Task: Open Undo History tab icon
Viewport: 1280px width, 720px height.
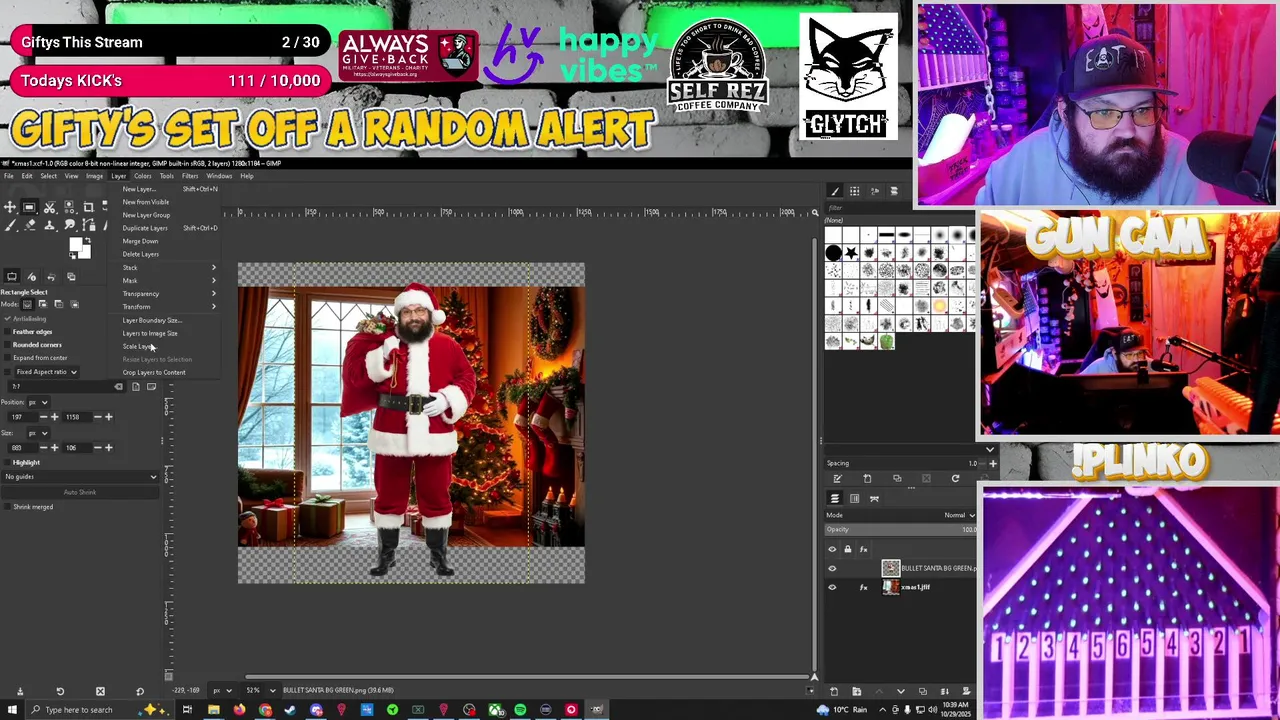Action: (x=51, y=277)
